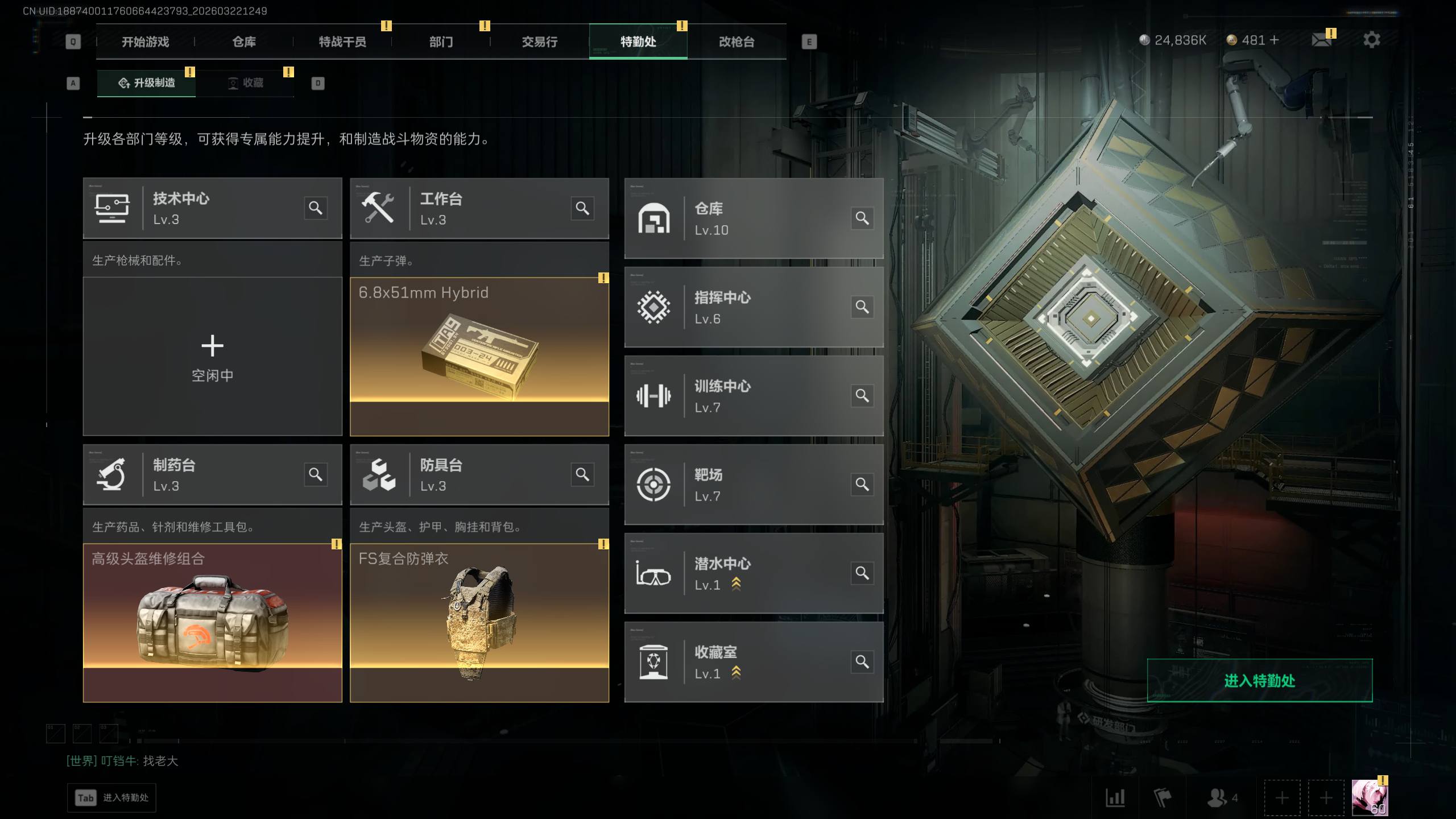Click the 技术中心 magnifier icon

click(316, 208)
